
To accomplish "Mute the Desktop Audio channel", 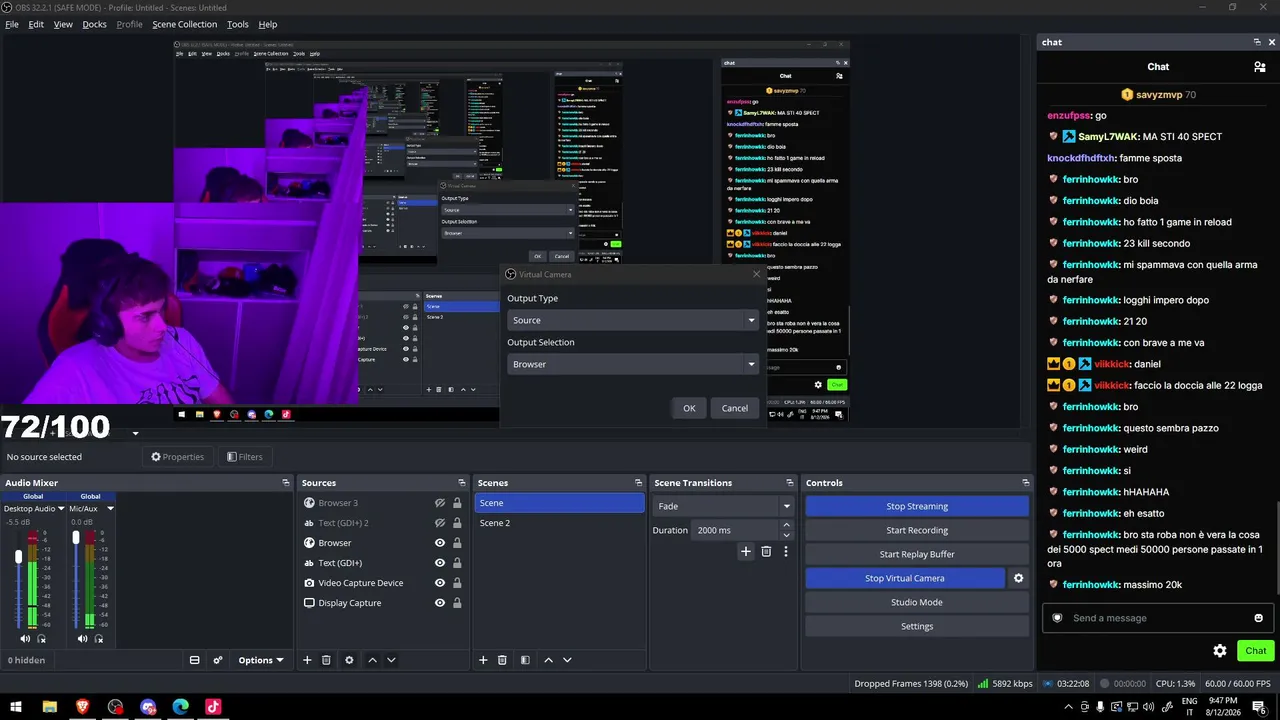I will pyautogui.click(x=25, y=639).
